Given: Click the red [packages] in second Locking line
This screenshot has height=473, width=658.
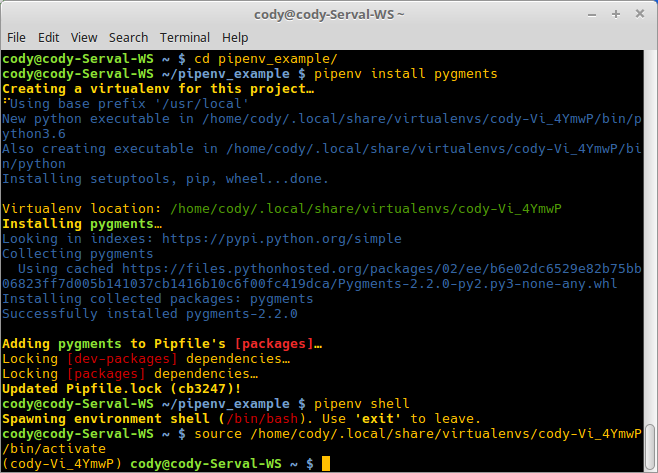Looking at the screenshot, I should 106,374.
